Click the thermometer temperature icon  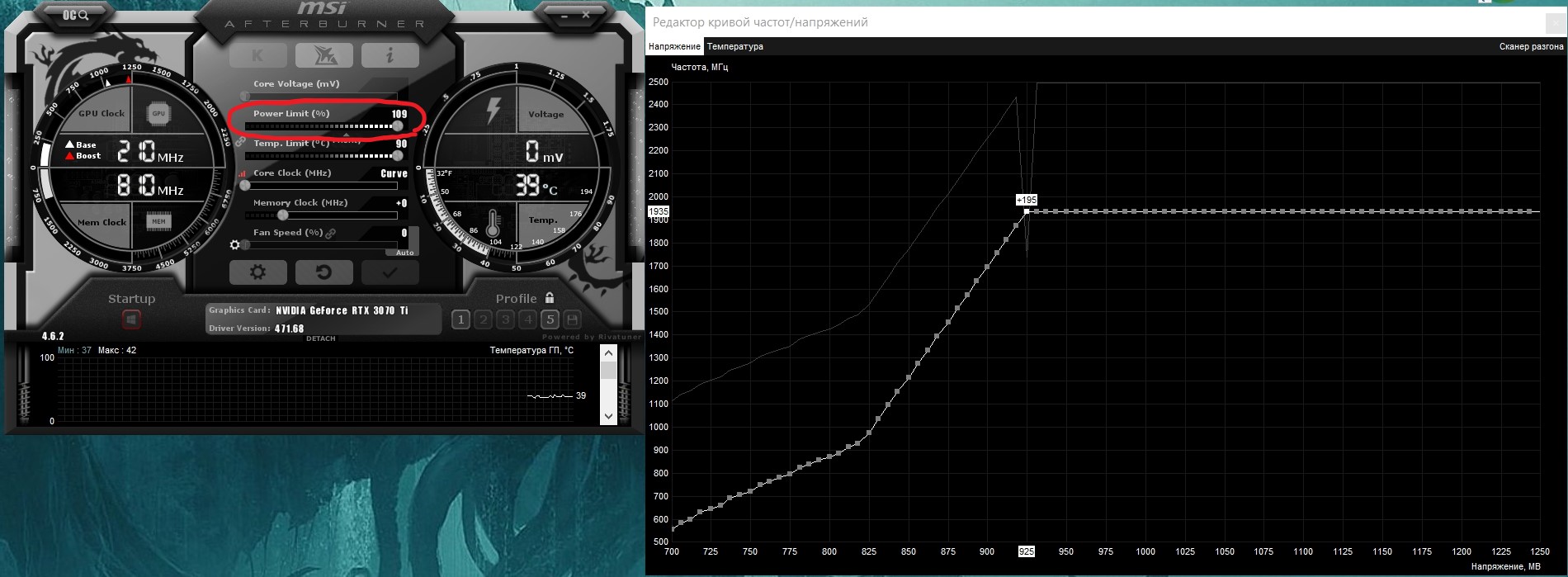coord(494,223)
